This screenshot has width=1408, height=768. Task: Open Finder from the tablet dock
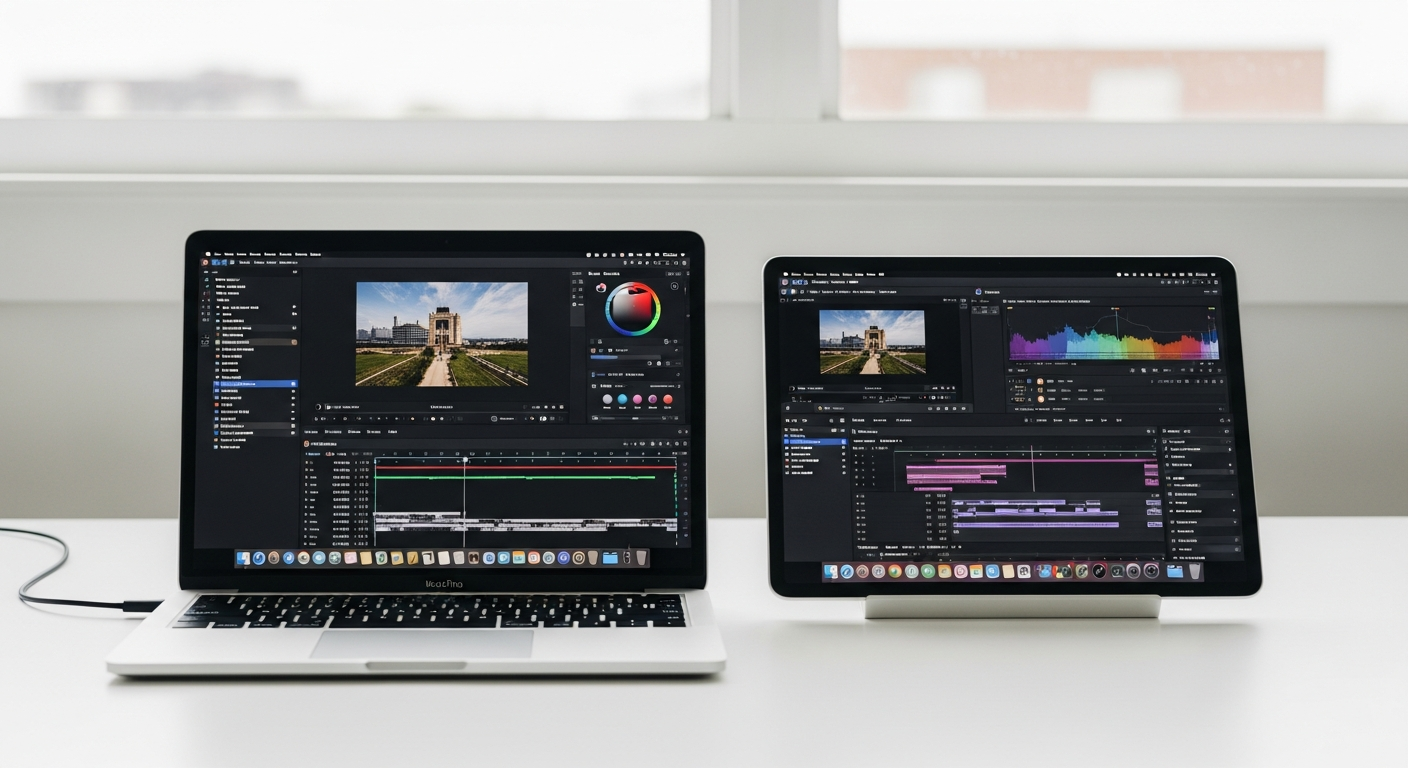832,571
